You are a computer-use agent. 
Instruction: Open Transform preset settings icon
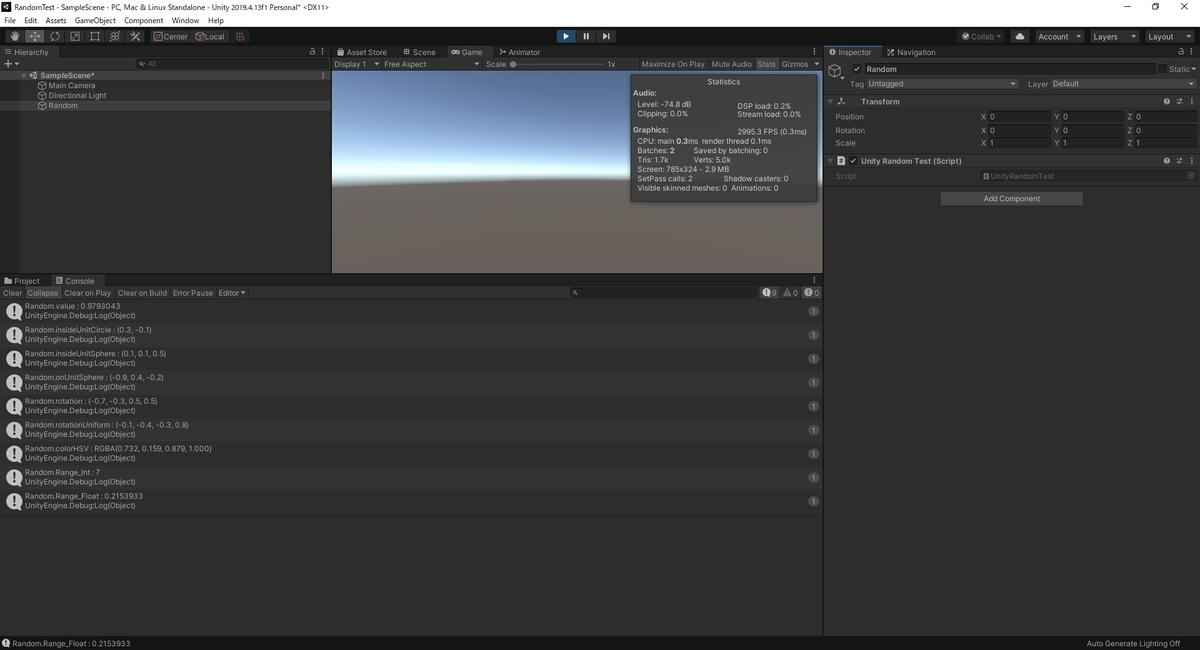click(x=1180, y=101)
